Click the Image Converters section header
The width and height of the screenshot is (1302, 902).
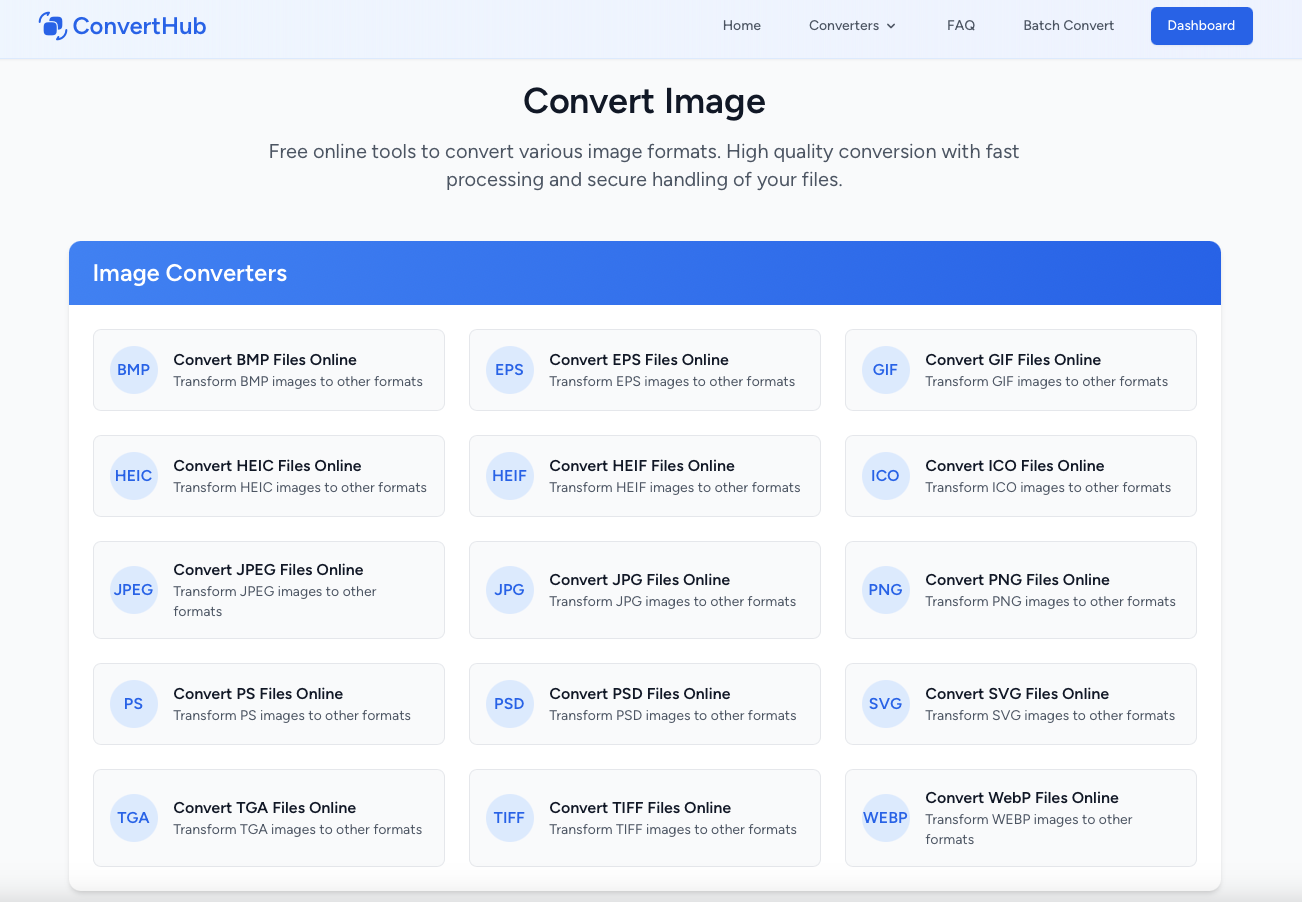(x=645, y=273)
